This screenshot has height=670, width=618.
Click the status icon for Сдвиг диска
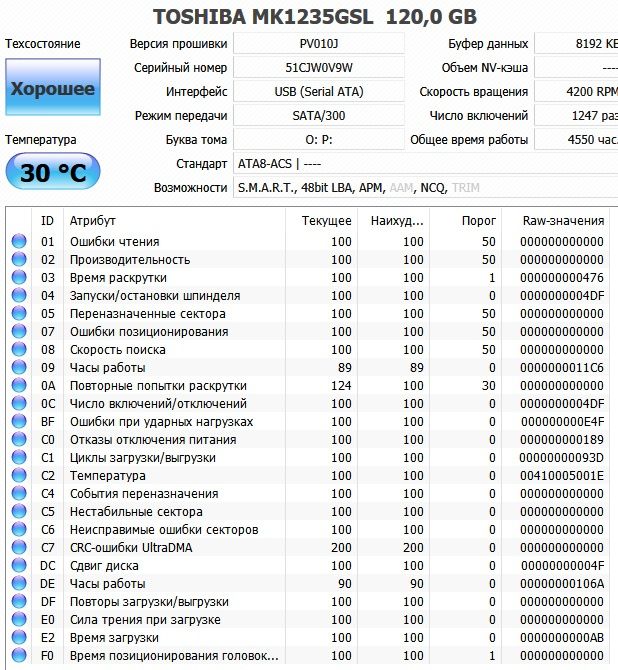click(19, 565)
